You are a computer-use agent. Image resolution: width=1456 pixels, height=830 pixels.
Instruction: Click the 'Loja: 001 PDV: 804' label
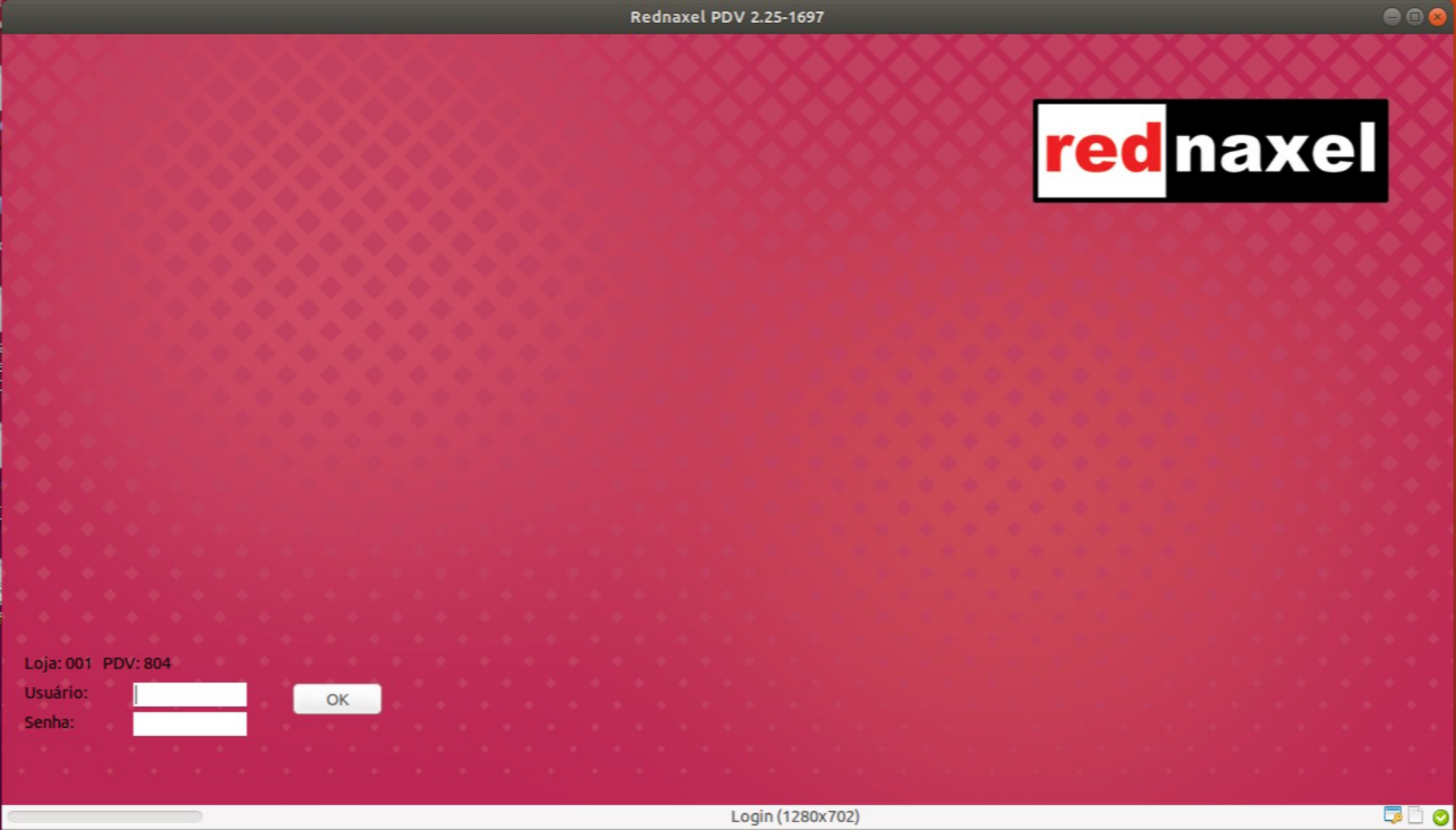(x=98, y=662)
